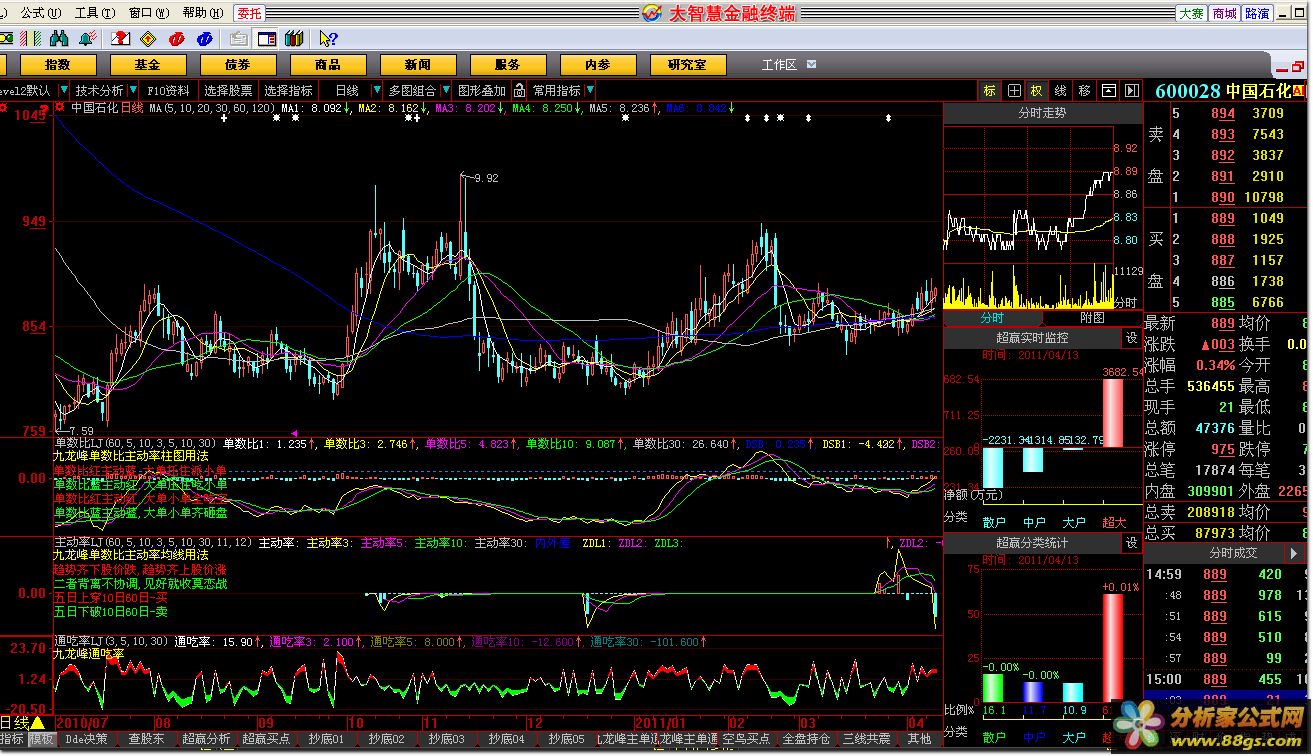1313x756 pixels.
Task: Click 选择股票 in the chart toolbar
Action: (x=228, y=90)
